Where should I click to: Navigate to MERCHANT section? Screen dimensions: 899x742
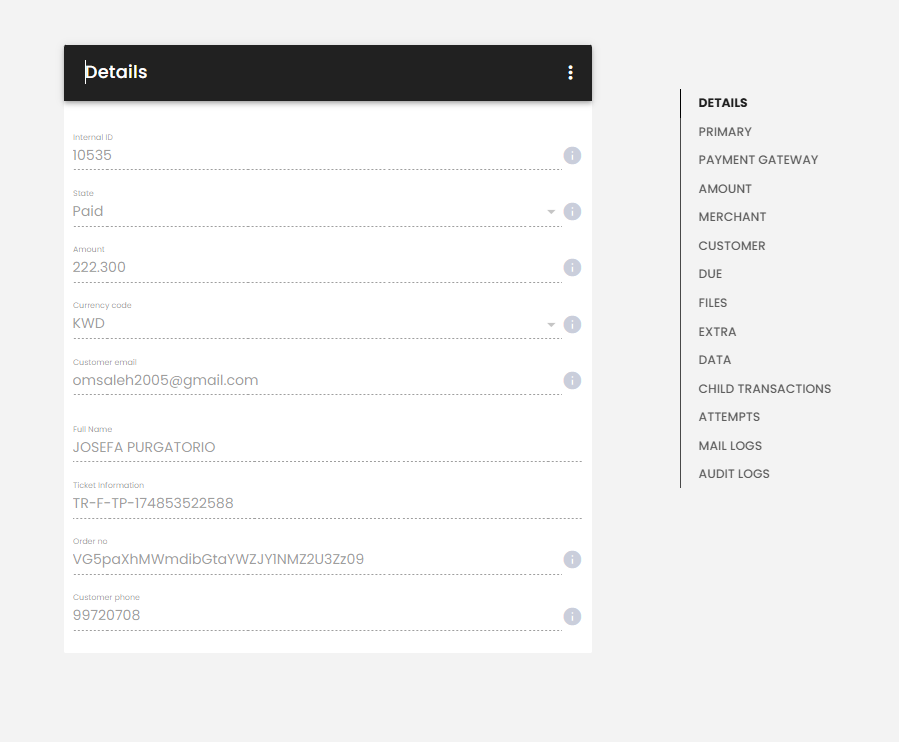(x=732, y=217)
